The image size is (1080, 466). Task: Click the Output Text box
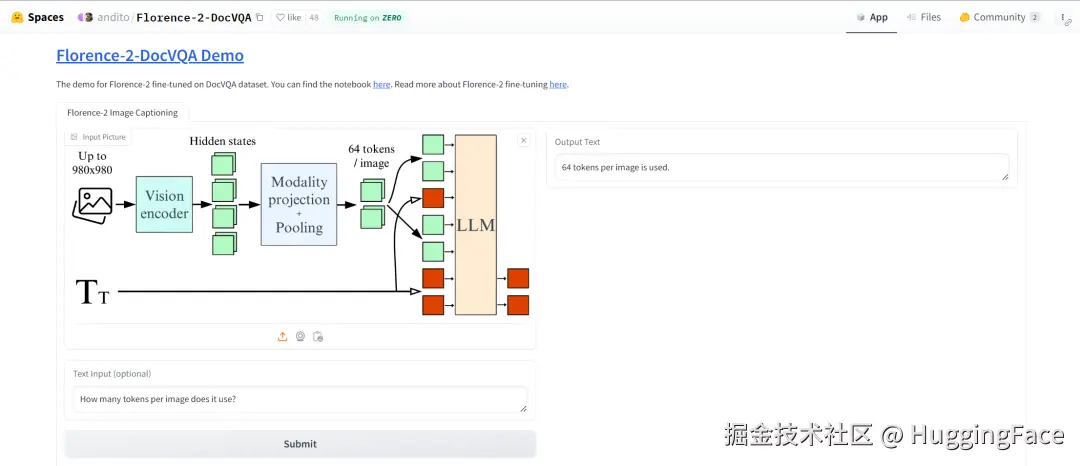point(782,167)
